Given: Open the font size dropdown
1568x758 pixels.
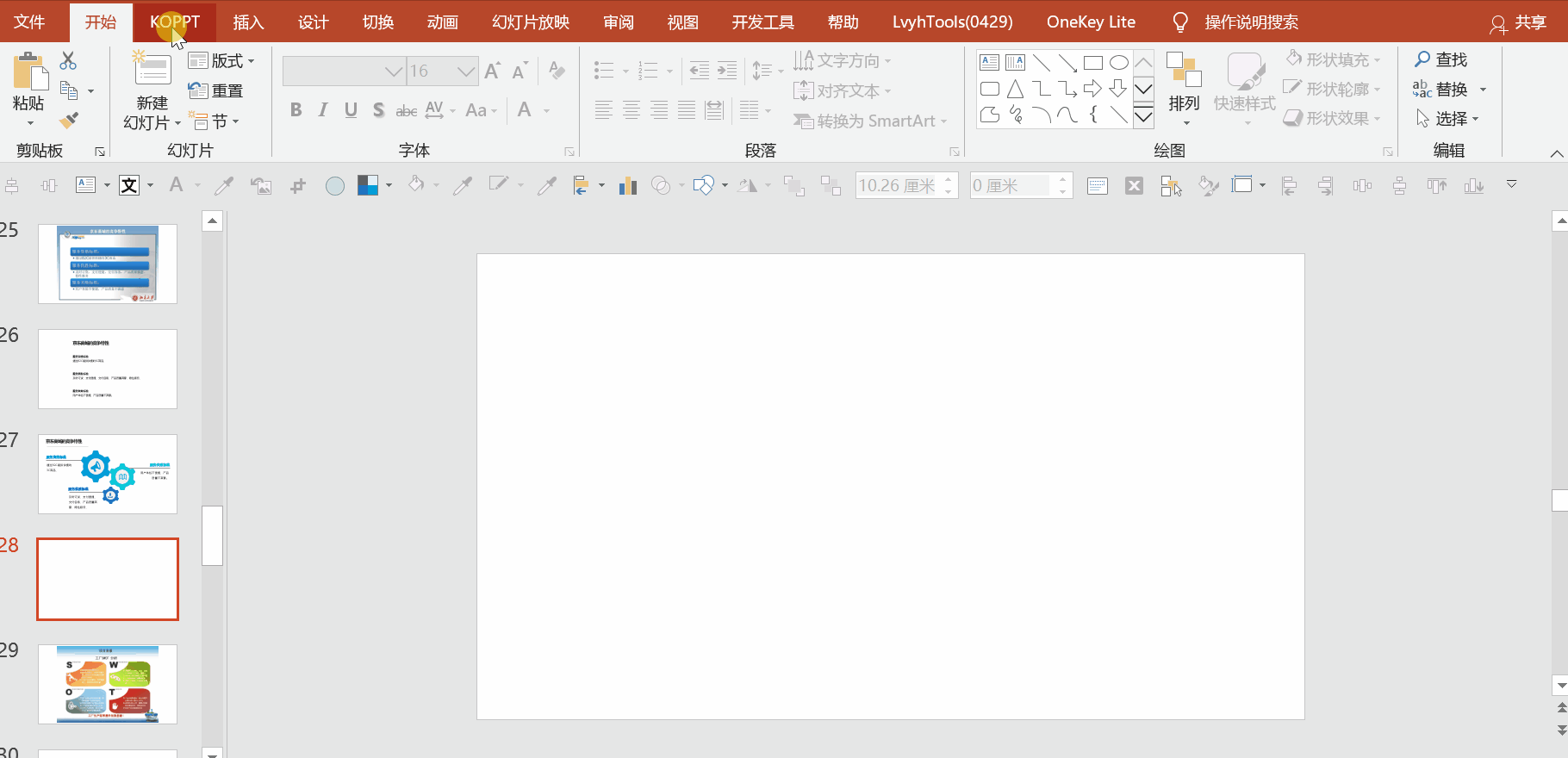Looking at the screenshot, I should pos(466,71).
